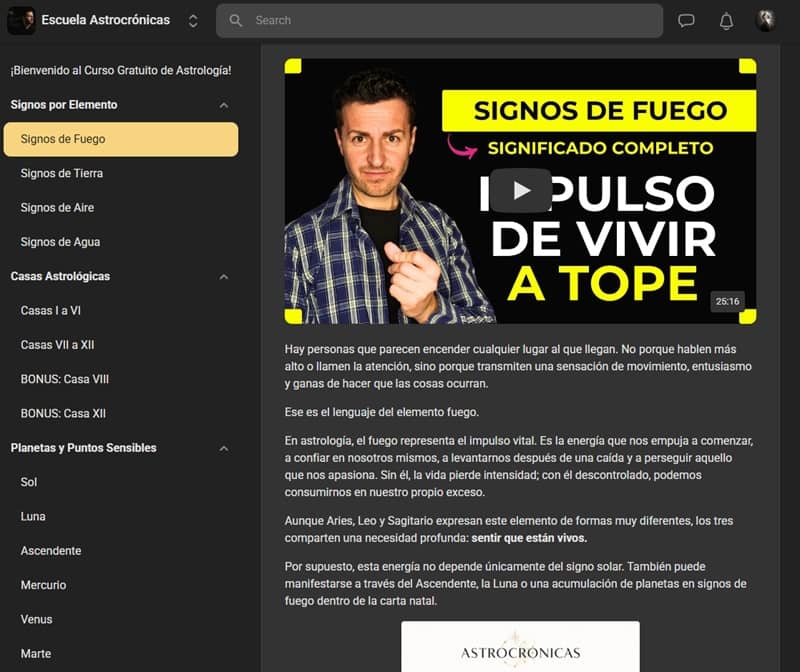Image resolution: width=800 pixels, height=672 pixels.
Task: Click the 25:16 video duration badge
Action: click(x=727, y=302)
